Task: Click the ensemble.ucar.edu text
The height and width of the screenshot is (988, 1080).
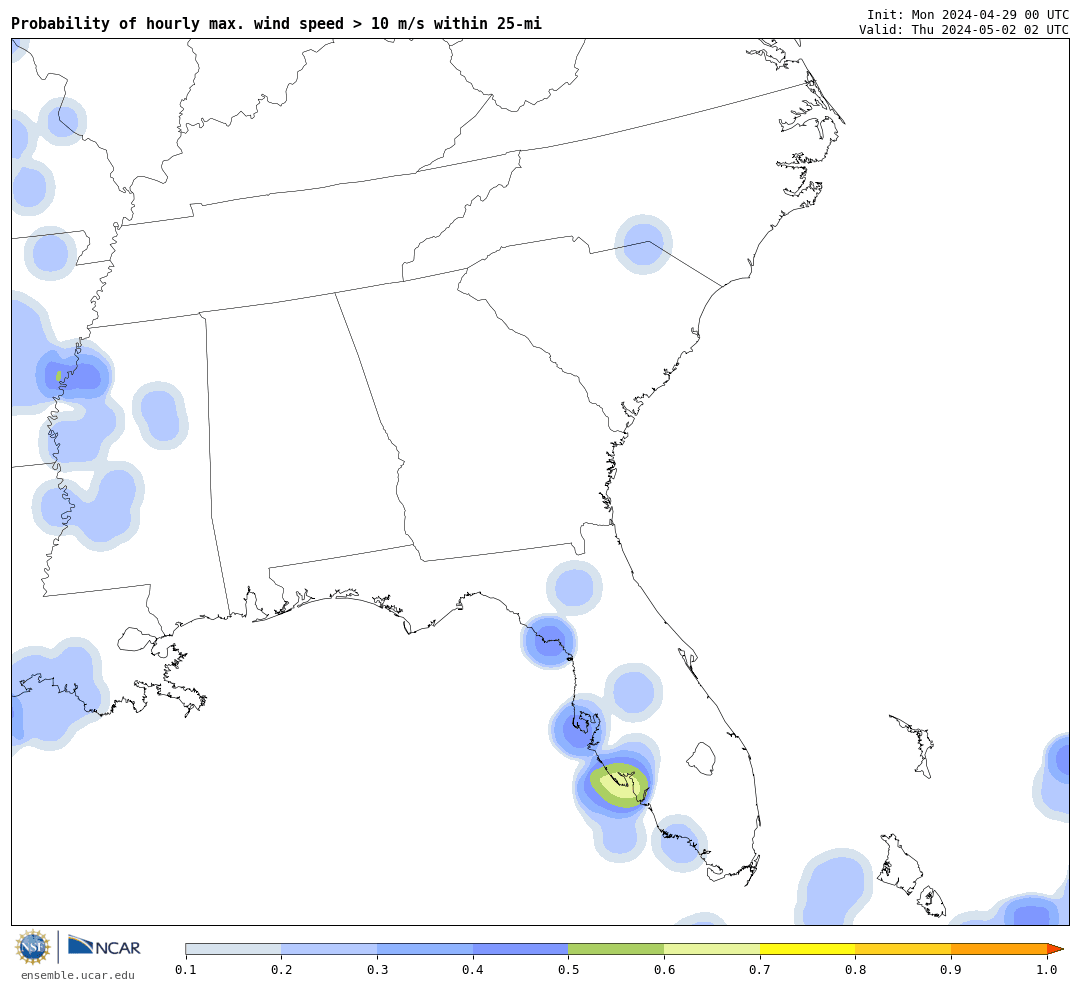Action: [78, 975]
